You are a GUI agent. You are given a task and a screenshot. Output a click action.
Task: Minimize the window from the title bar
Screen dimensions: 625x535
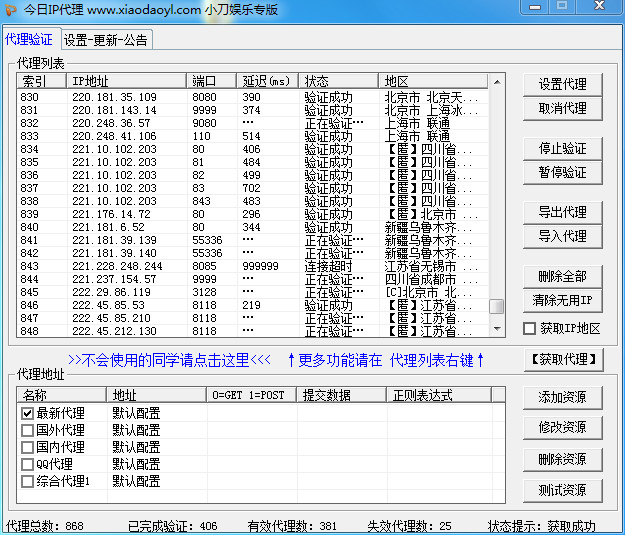click(535, 9)
